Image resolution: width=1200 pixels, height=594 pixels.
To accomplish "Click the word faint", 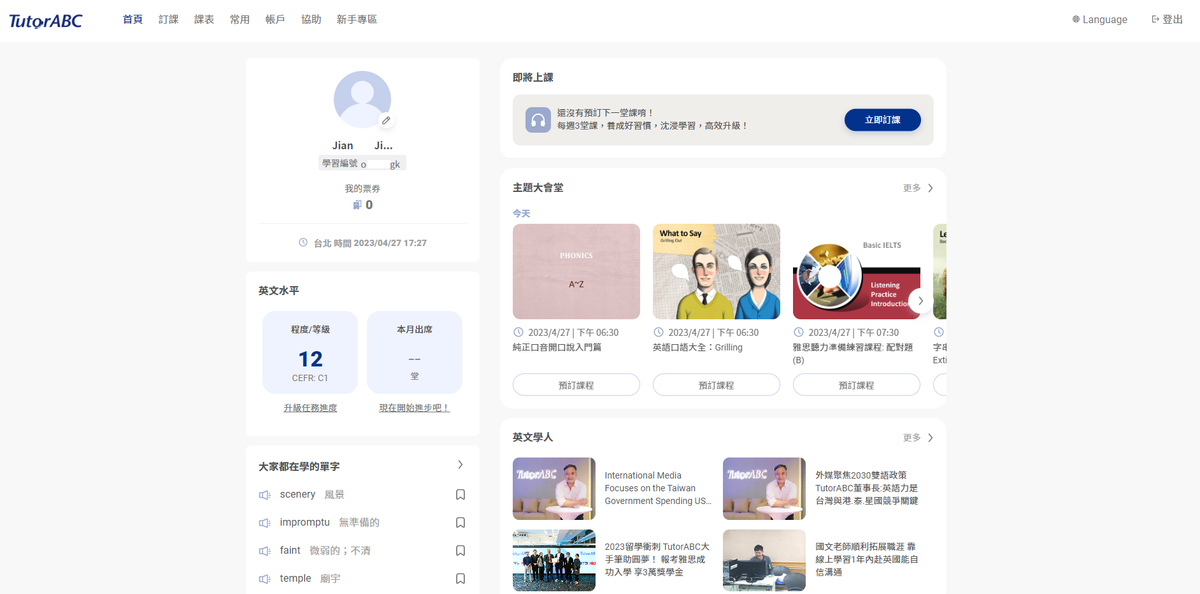I will coord(290,551).
